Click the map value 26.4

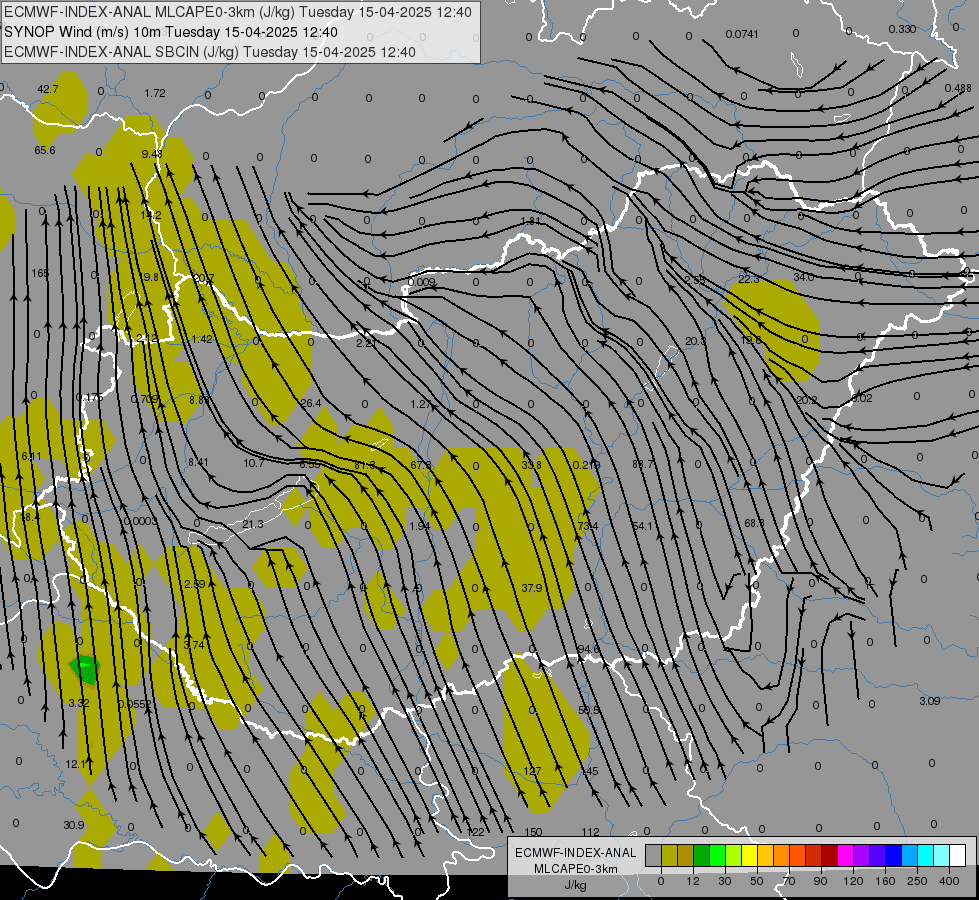click(311, 403)
